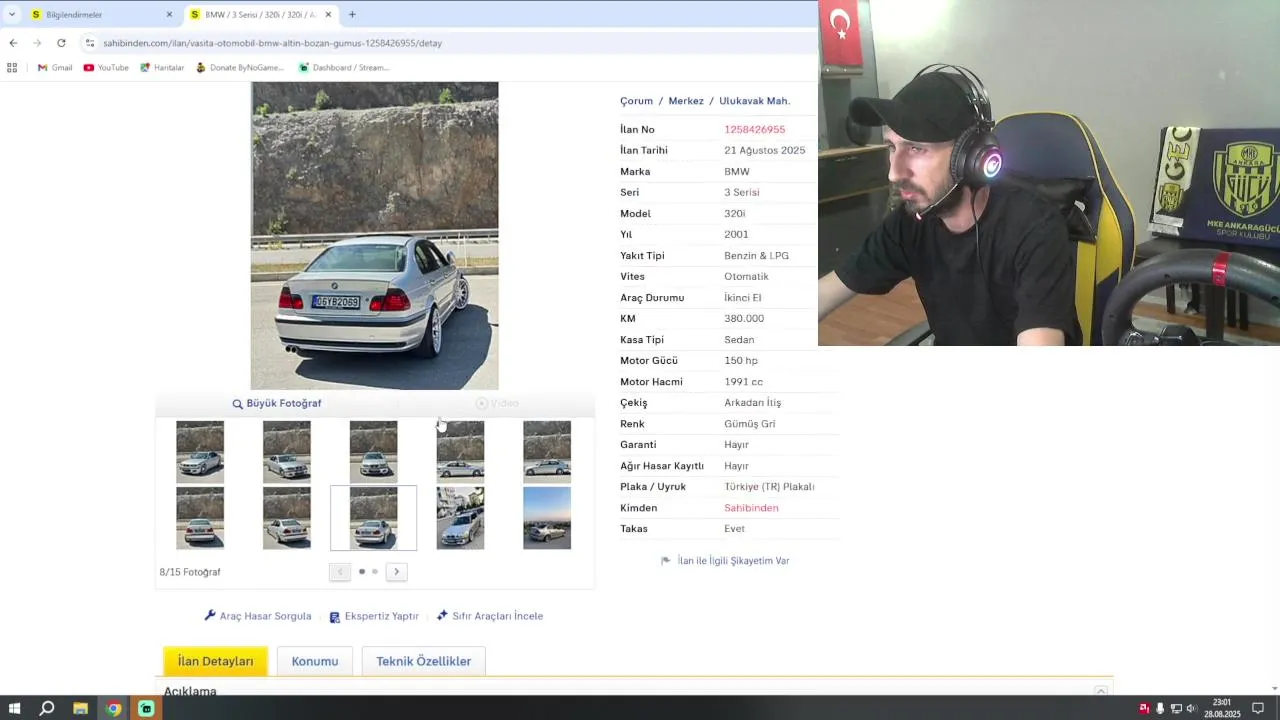
Task: Go back with browser back arrow
Action: [13, 43]
